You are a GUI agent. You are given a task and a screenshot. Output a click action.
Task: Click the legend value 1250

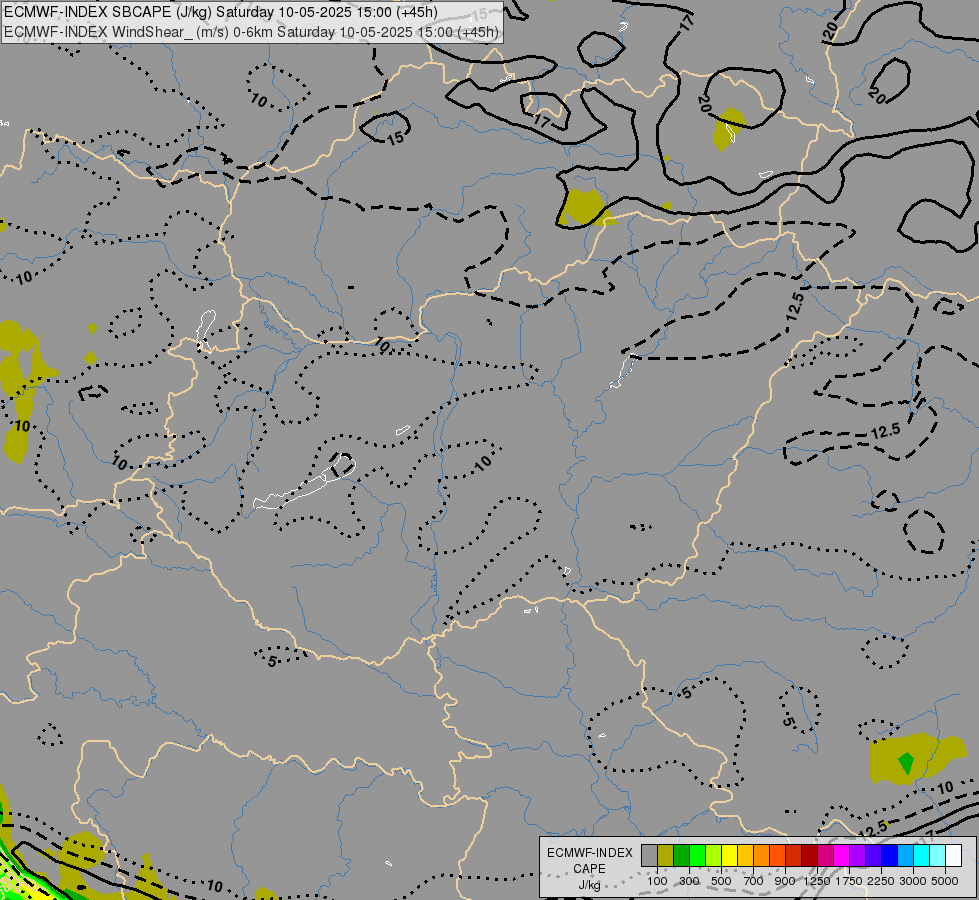[x=817, y=881]
